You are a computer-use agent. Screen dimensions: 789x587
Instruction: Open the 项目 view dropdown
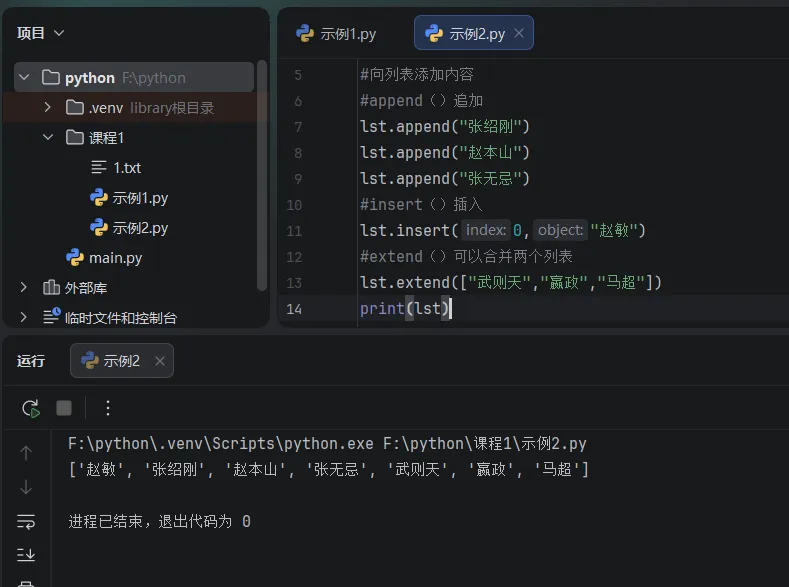tap(40, 33)
